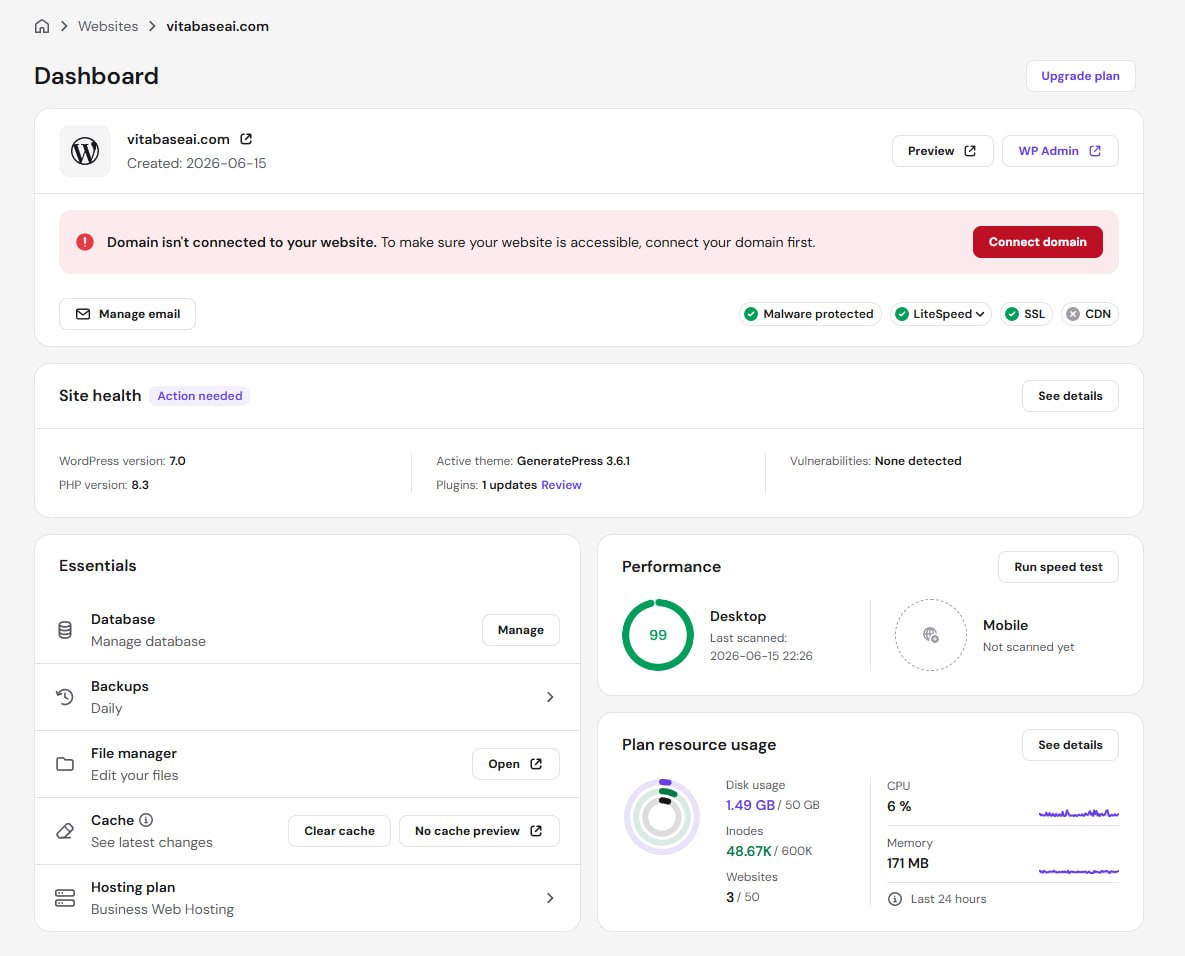Click GeneratePress 3.6.1 theme text
This screenshot has width=1185, height=956.
coord(573,461)
